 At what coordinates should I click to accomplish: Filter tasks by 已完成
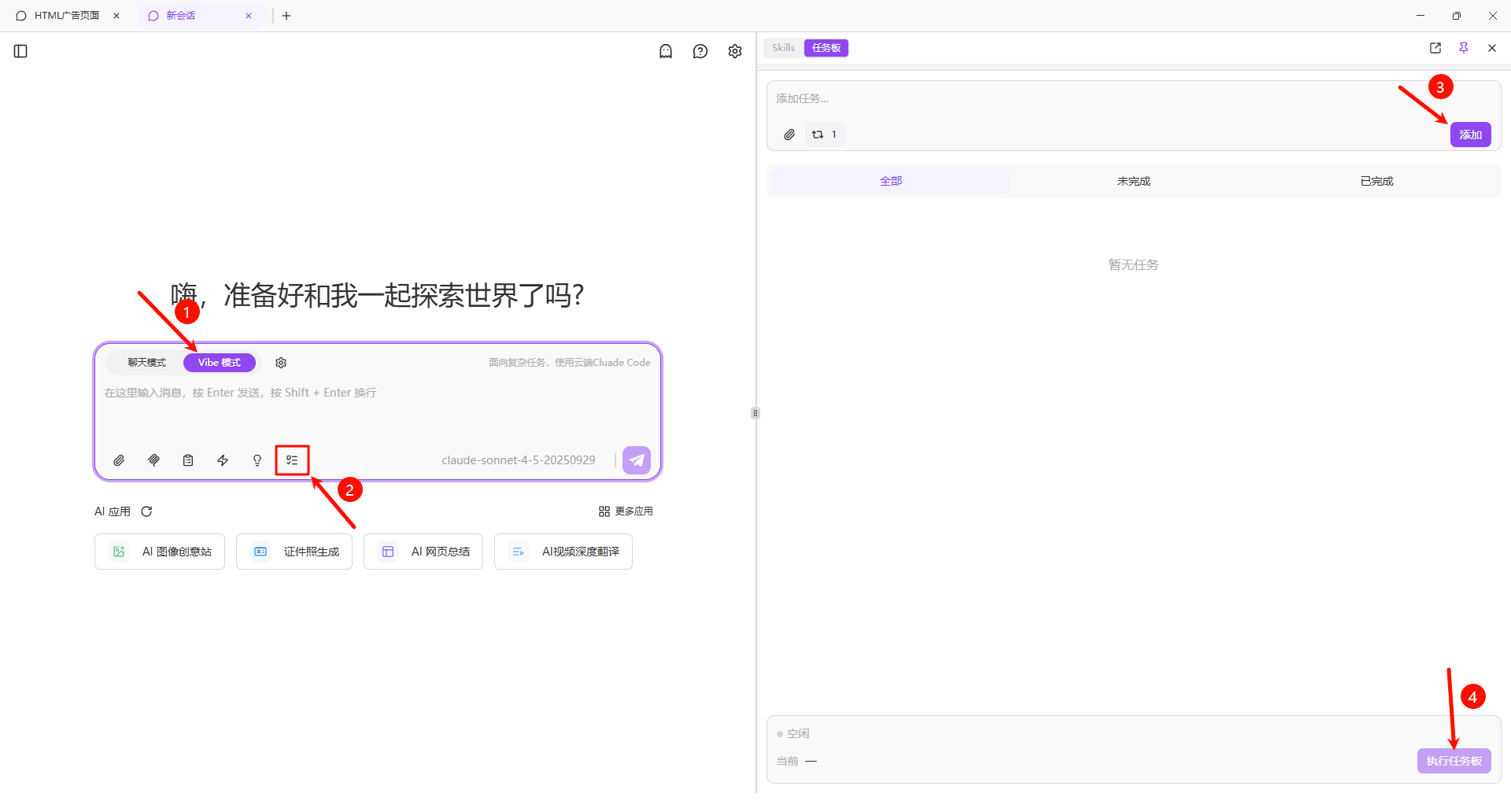(1376, 181)
